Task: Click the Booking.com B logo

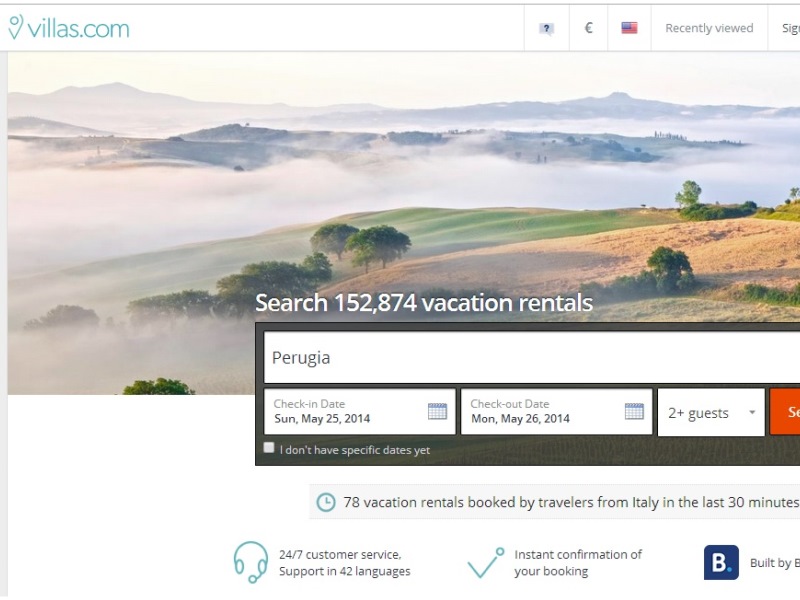Action: point(721,562)
